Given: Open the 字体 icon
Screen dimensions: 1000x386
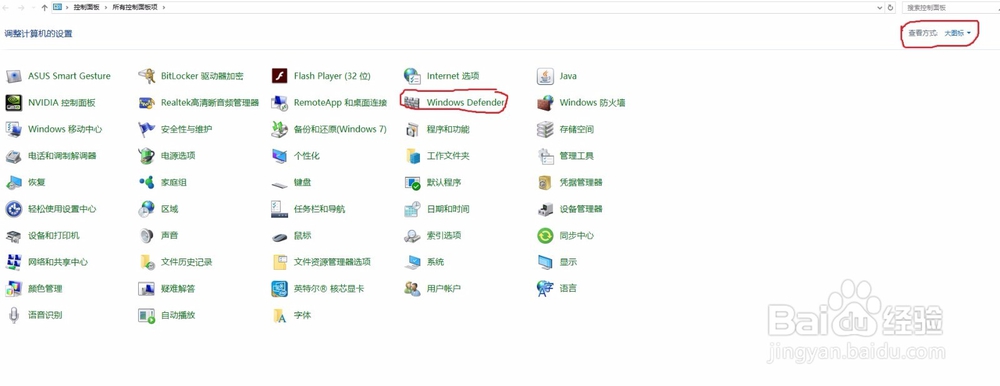Looking at the screenshot, I should pos(279,315).
